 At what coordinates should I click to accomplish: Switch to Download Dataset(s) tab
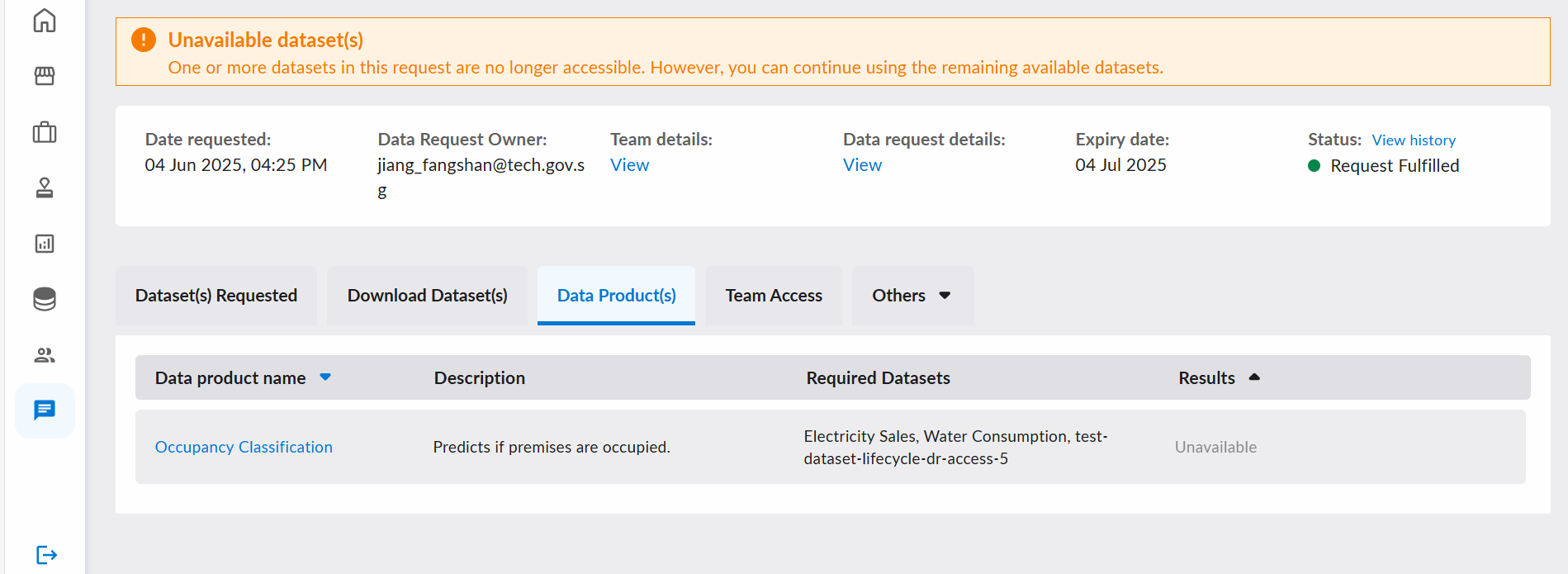(x=428, y=296)
